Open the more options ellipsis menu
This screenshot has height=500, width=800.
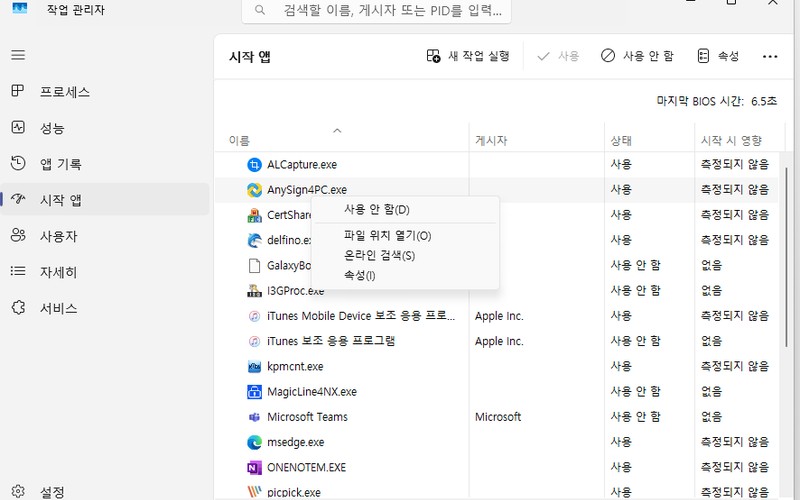pos(770,56)
